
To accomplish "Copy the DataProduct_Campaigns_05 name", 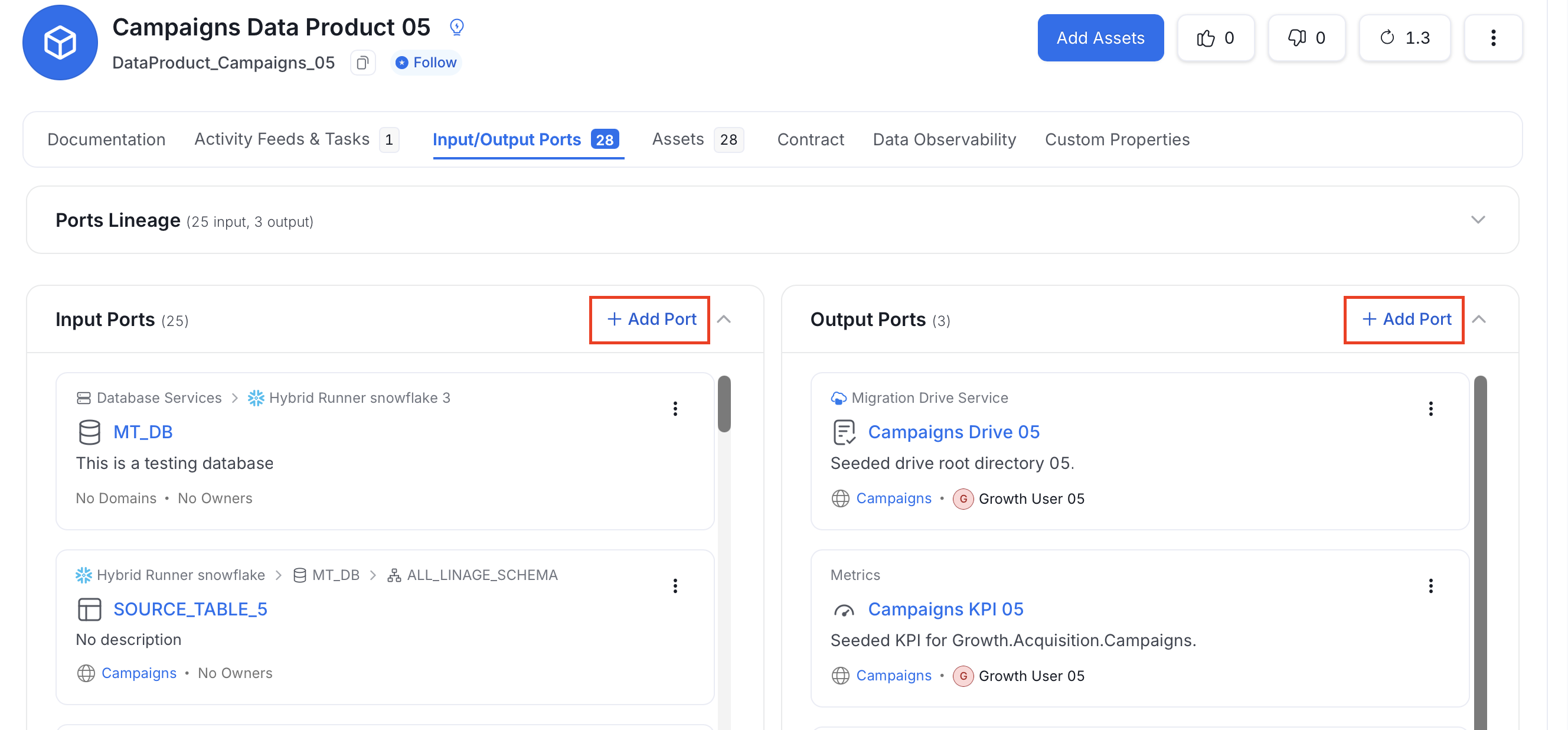I will (x=363, y=63).
